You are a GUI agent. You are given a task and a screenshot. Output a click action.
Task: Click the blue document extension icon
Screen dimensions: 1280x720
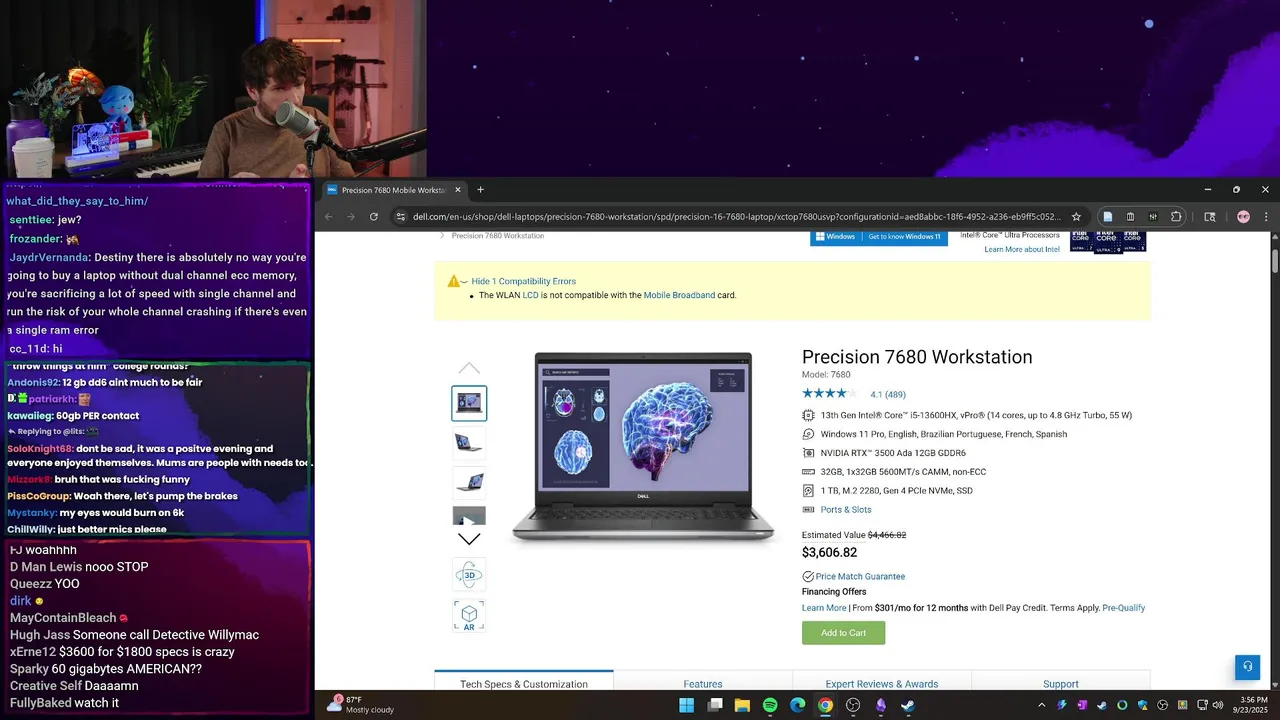[1107, 217]
